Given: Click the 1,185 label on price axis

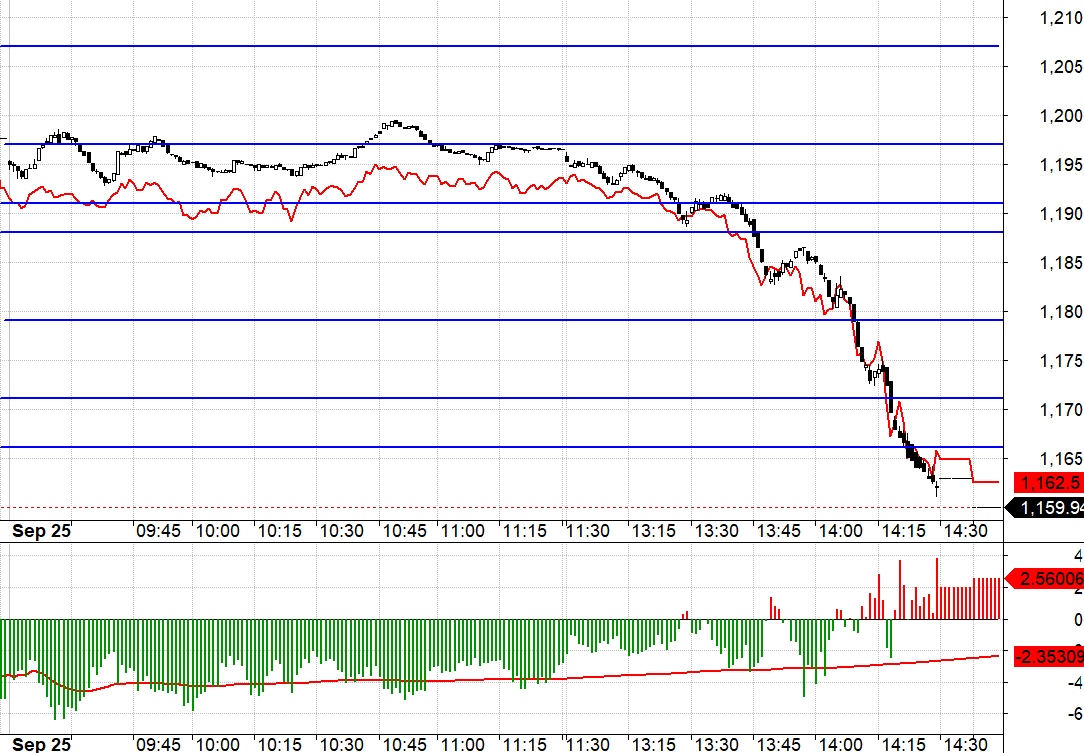Looking at the screenshot, I should (1060, 263).
